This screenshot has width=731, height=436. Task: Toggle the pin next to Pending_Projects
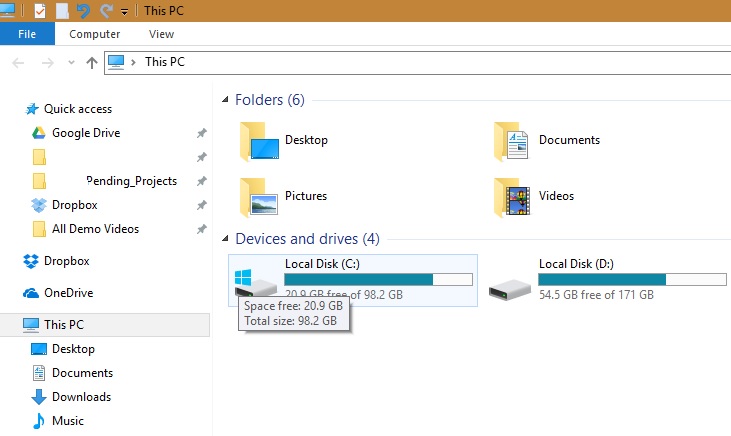coord(201,181)
